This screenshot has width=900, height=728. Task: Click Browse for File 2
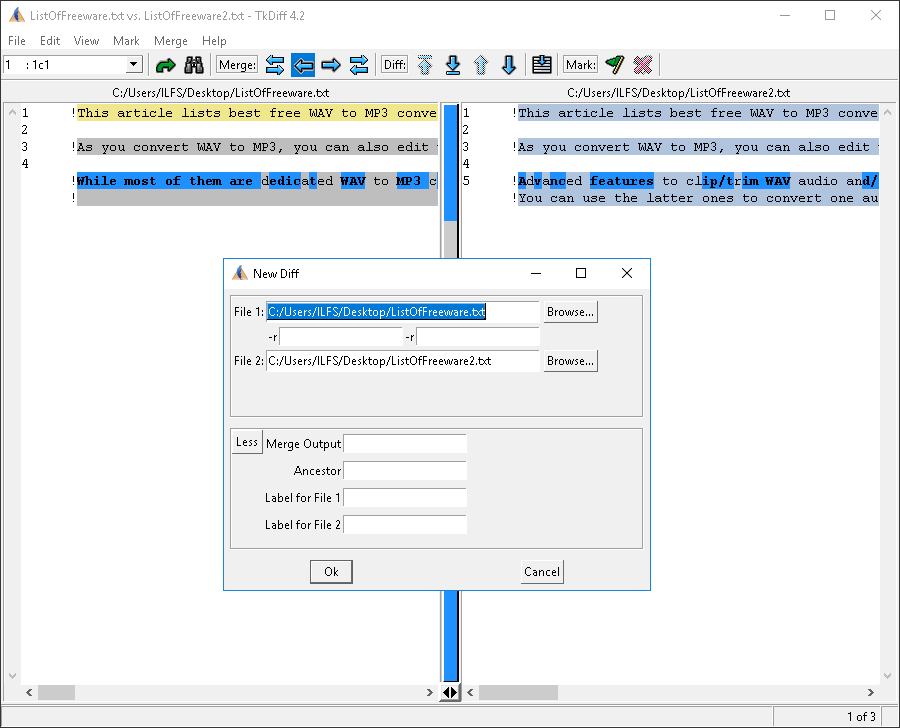tap(571, 361)
